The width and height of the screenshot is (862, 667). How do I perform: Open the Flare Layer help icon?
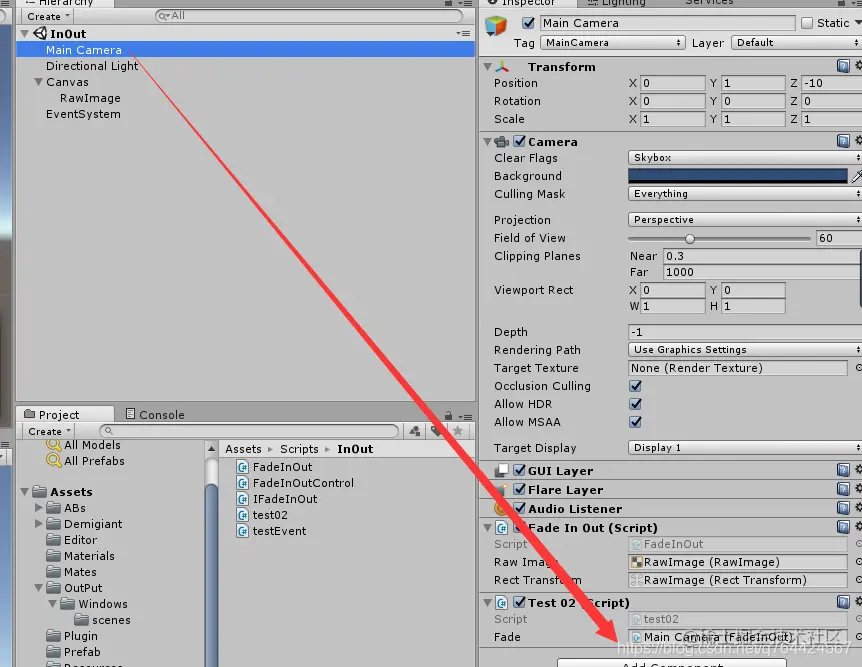843,489
